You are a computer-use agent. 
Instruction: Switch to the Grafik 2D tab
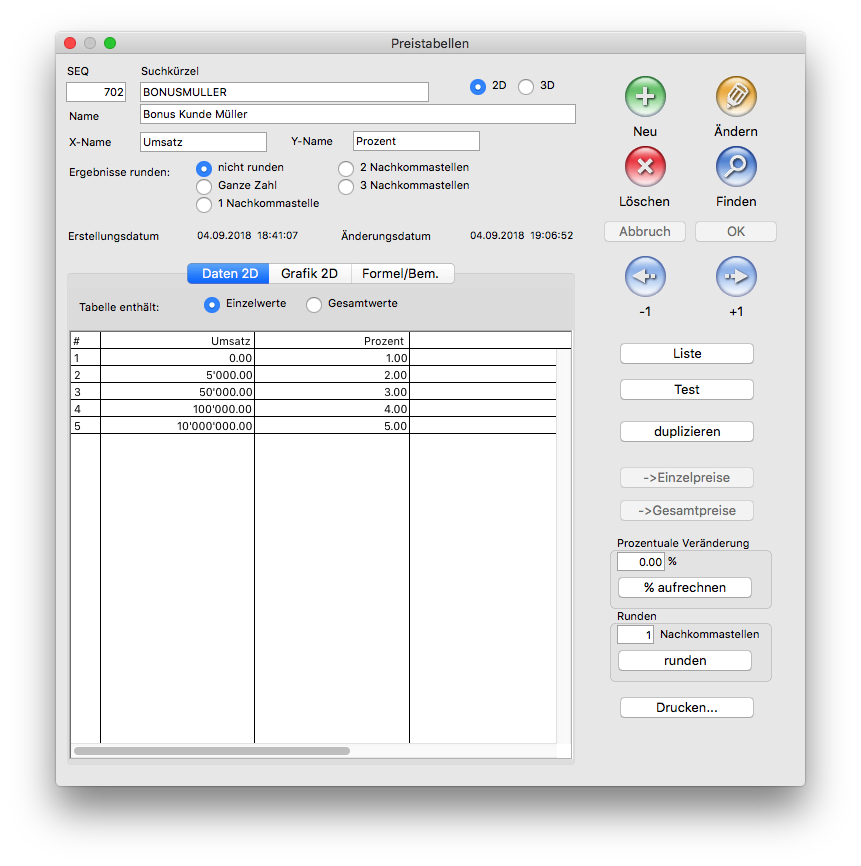click(x=309, y=273)
